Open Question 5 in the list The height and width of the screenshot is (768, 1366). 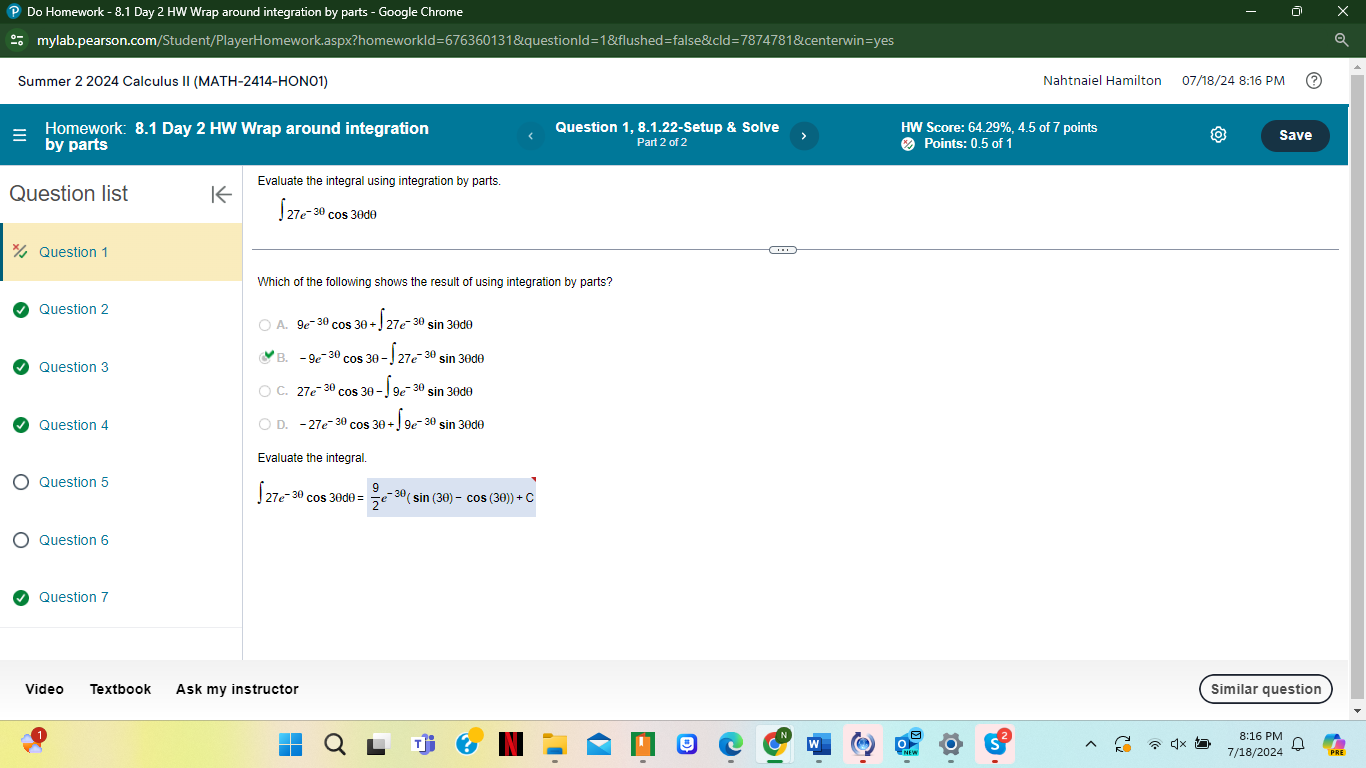pos(121,482)
